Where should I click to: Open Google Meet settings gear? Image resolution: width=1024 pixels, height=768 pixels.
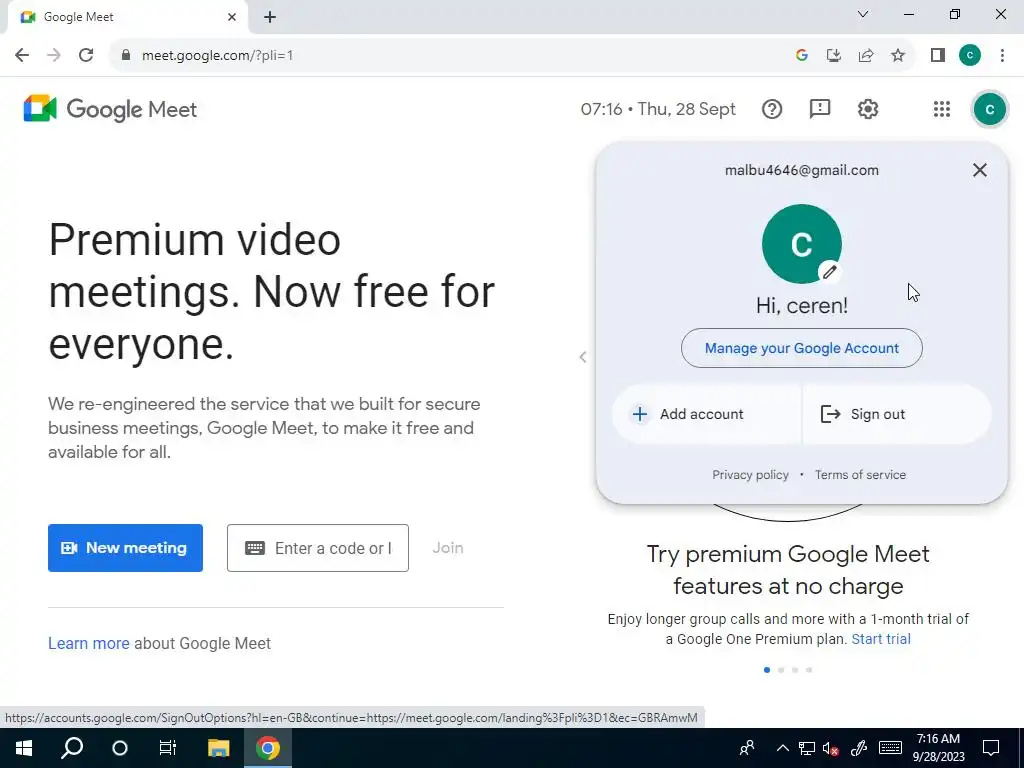click(867, 109)
